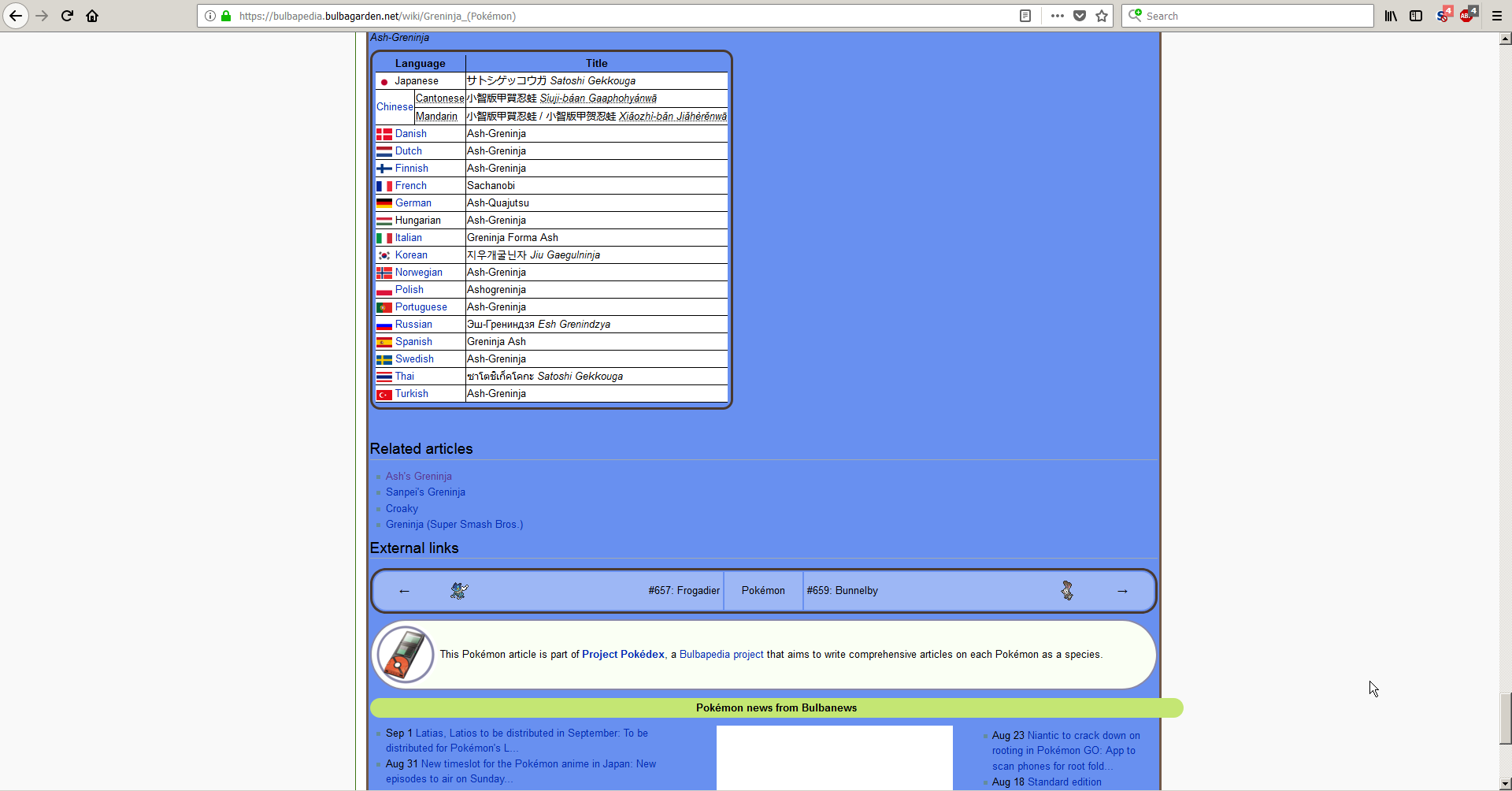Click the Spanish flag icon

click(x=384, y=342)
